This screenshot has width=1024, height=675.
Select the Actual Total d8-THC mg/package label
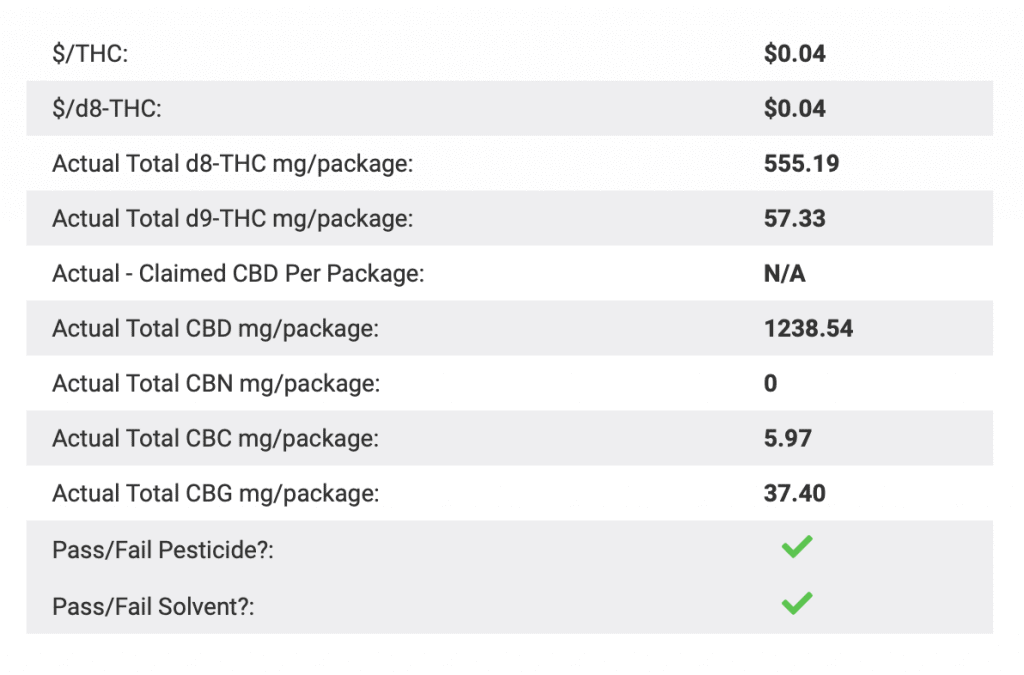click(x=232, y=164)
